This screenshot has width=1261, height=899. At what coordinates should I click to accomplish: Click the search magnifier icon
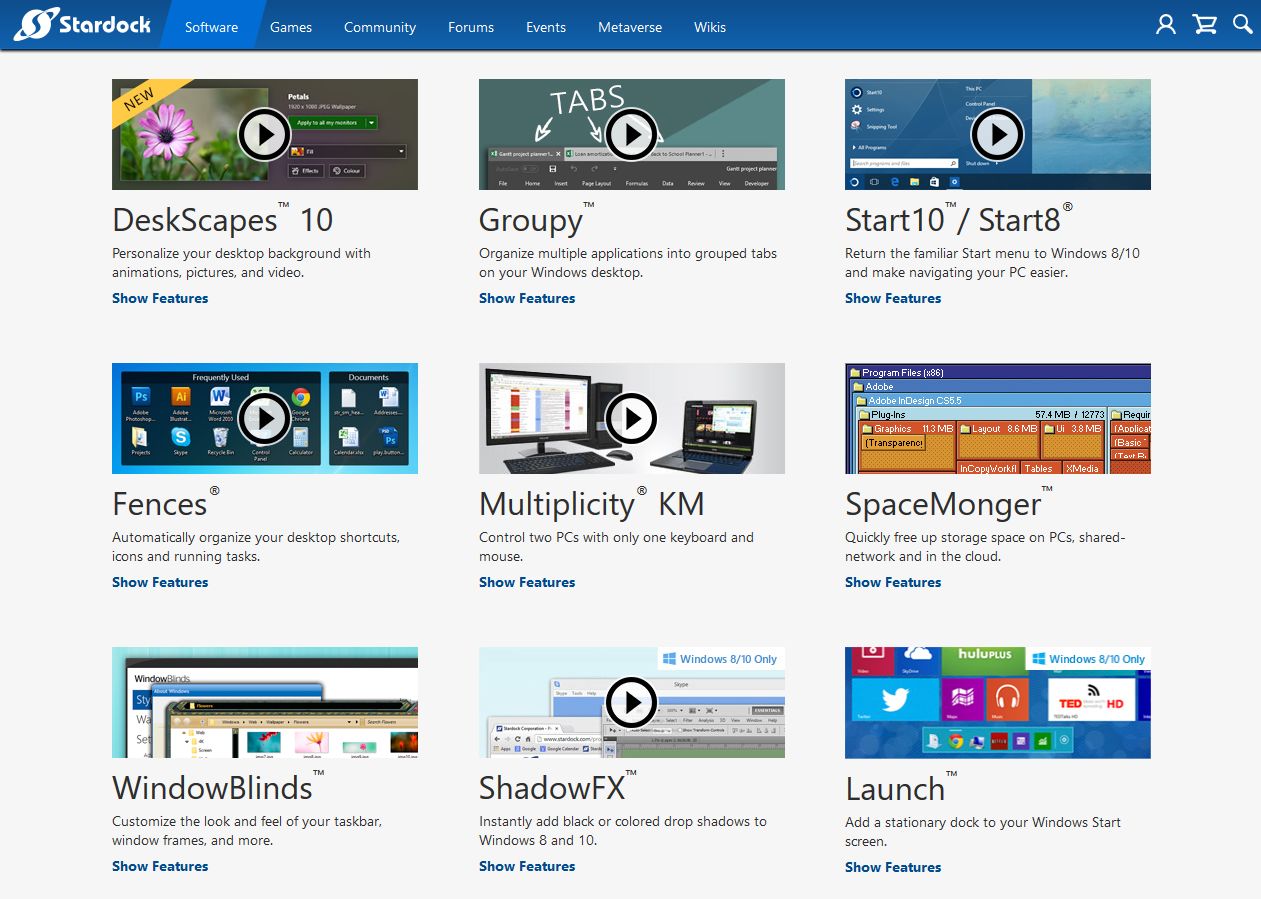point(1242,24)
